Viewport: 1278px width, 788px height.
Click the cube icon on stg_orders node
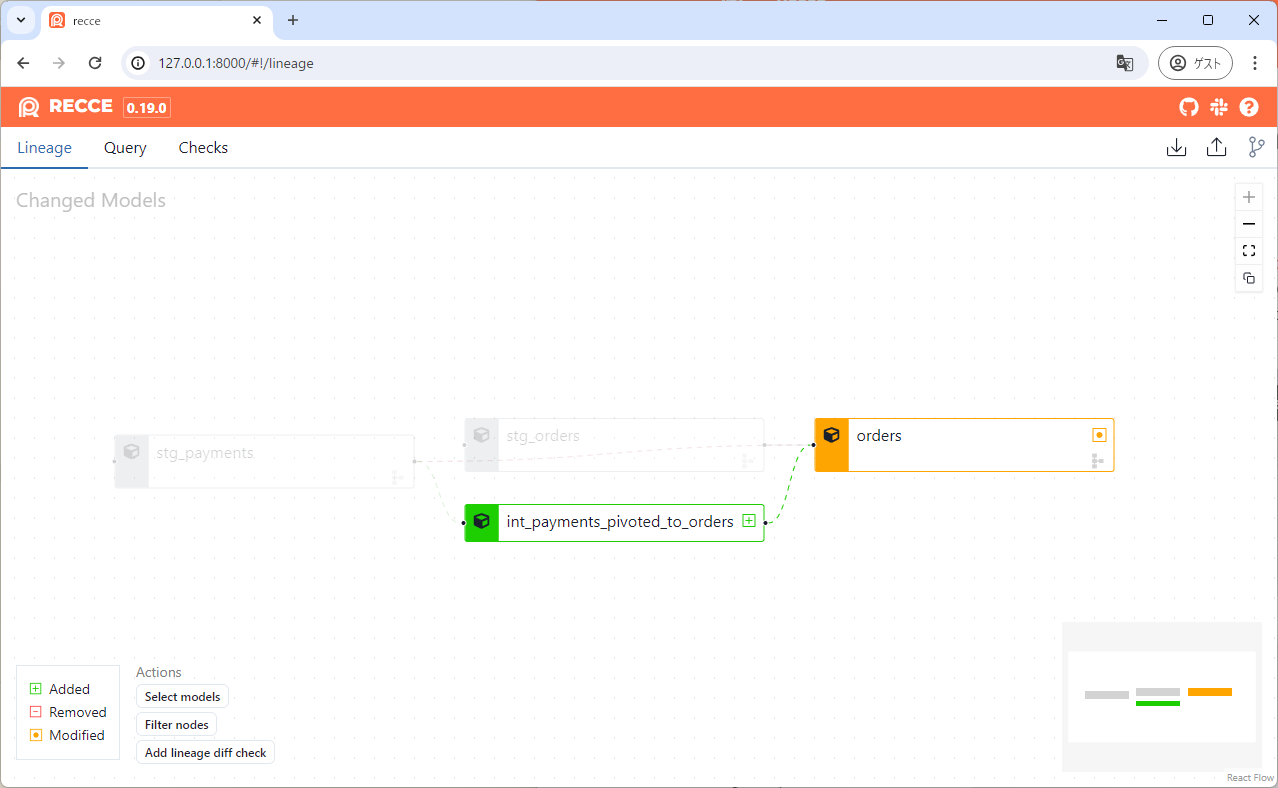coord(481,435)
